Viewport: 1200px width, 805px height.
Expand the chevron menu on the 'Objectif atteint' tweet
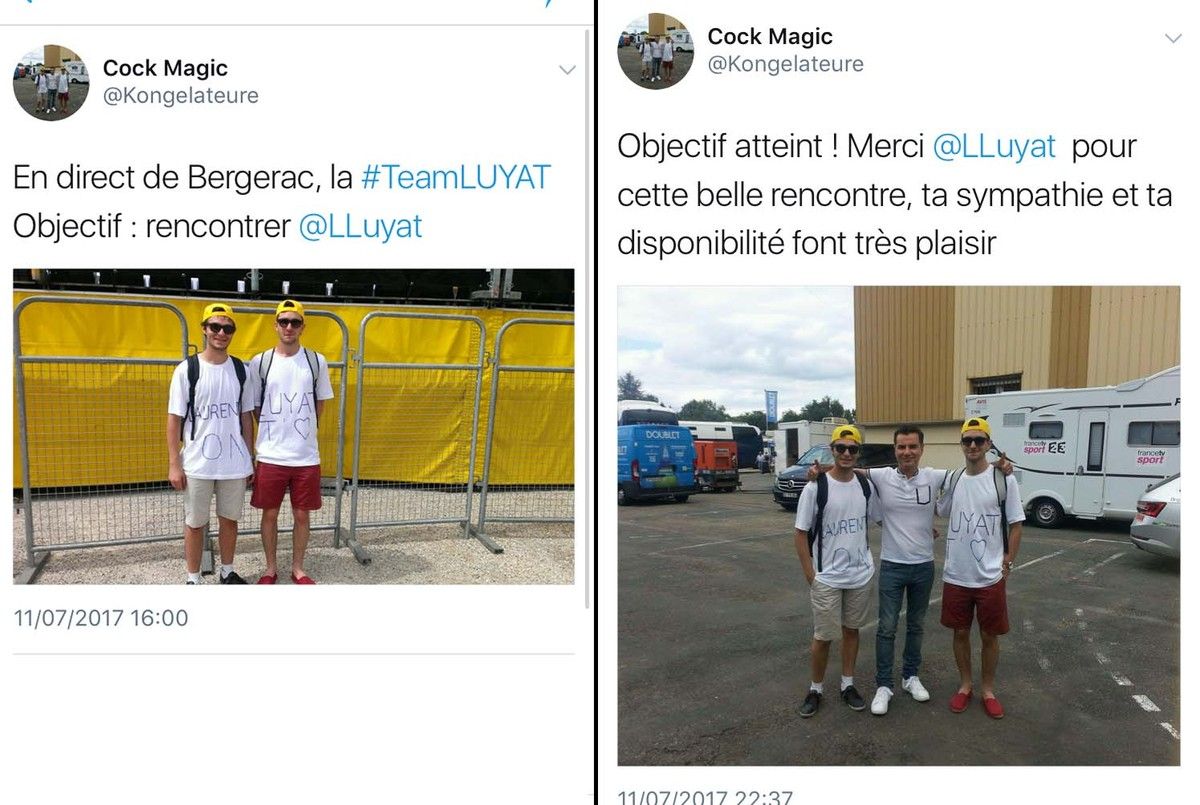point(1173,38)
